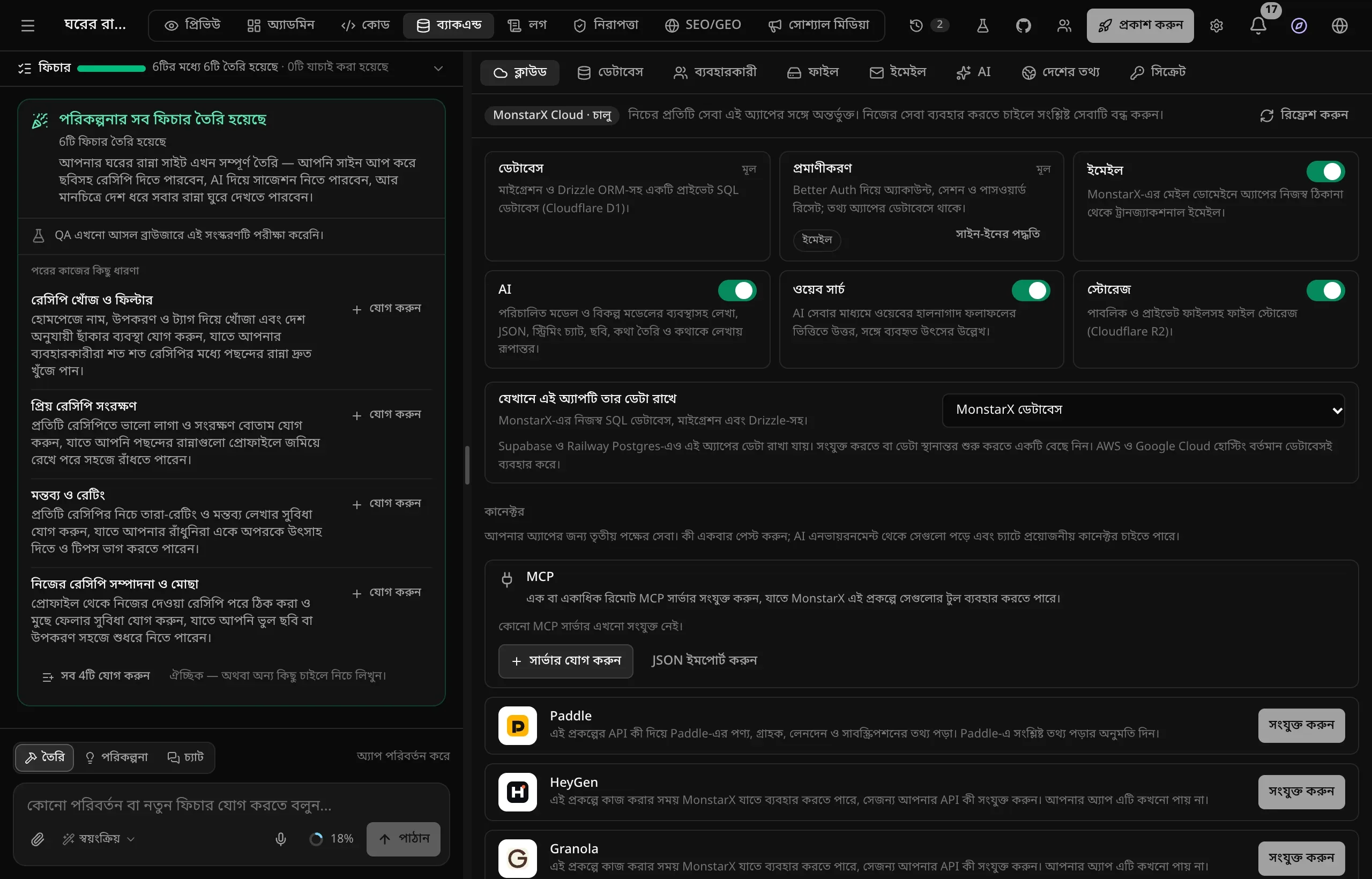The height and width of the screenshot is (879, 1372).
Task: Click the HeyGen connector logo
Action: click(517, 792)
